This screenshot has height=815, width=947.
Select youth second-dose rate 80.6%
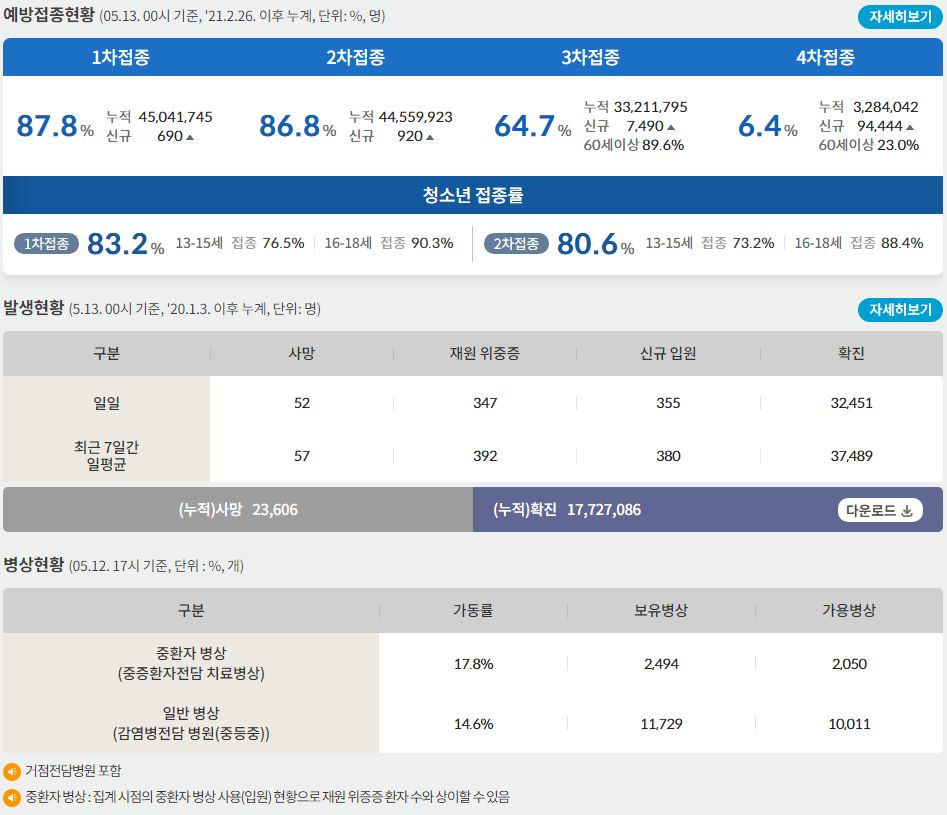pos(595,244)
